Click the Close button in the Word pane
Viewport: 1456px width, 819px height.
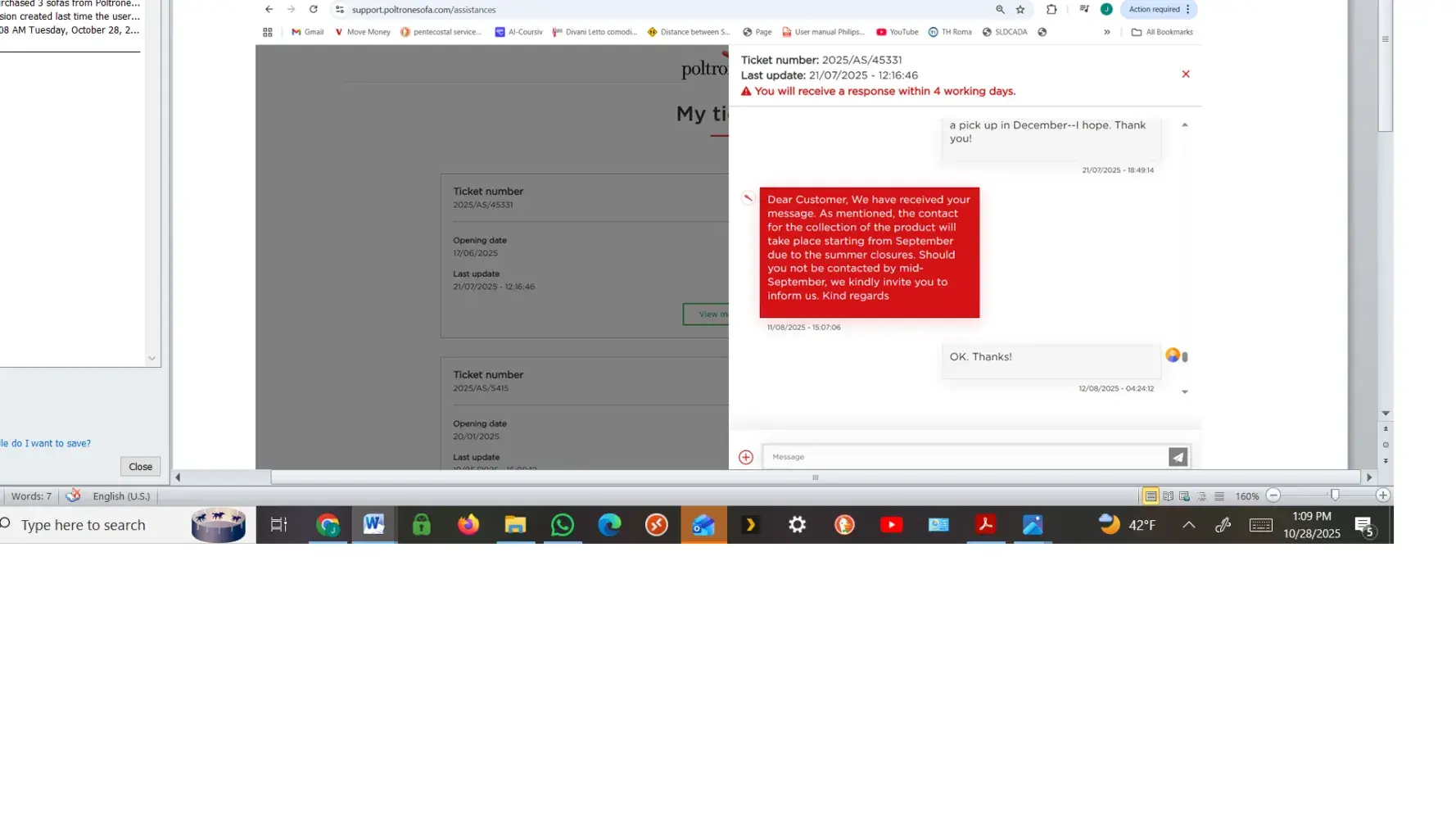(x=140, y=466)
